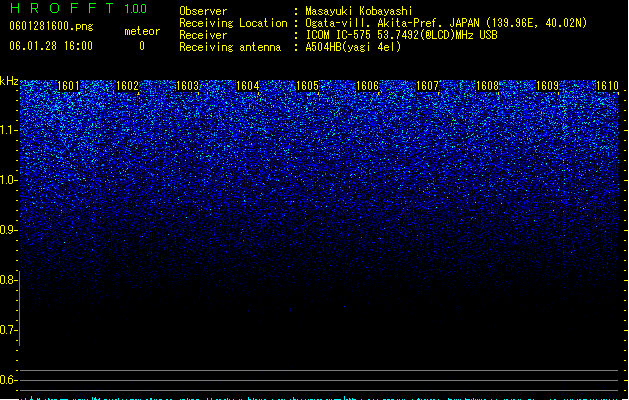Click the 0.9 kHz axis label
629x400 pixels.
pyautogui.click(x=8, y=230)
